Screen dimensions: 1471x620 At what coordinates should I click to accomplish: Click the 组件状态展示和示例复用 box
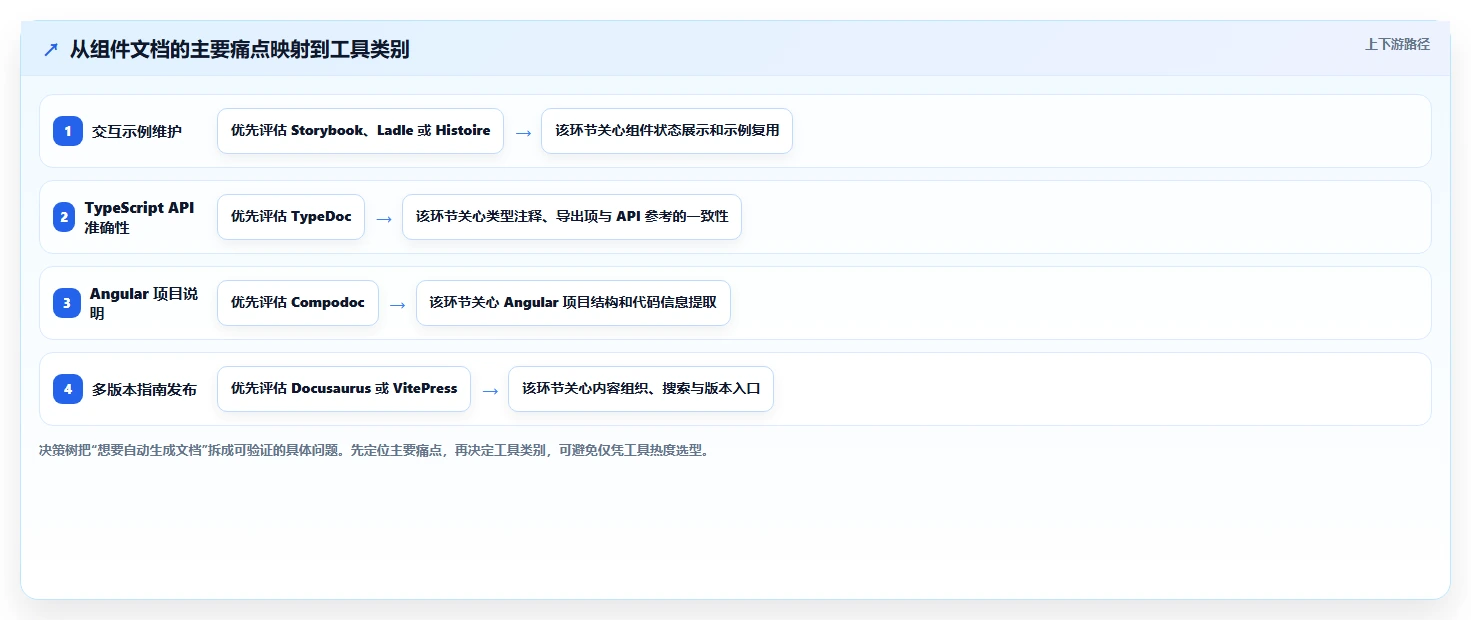[667, 131]
